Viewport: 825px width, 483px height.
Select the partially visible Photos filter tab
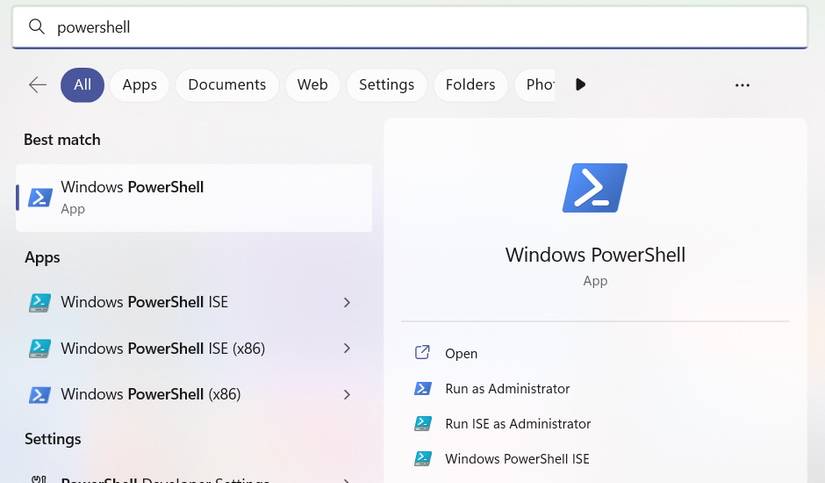[535, 85]
